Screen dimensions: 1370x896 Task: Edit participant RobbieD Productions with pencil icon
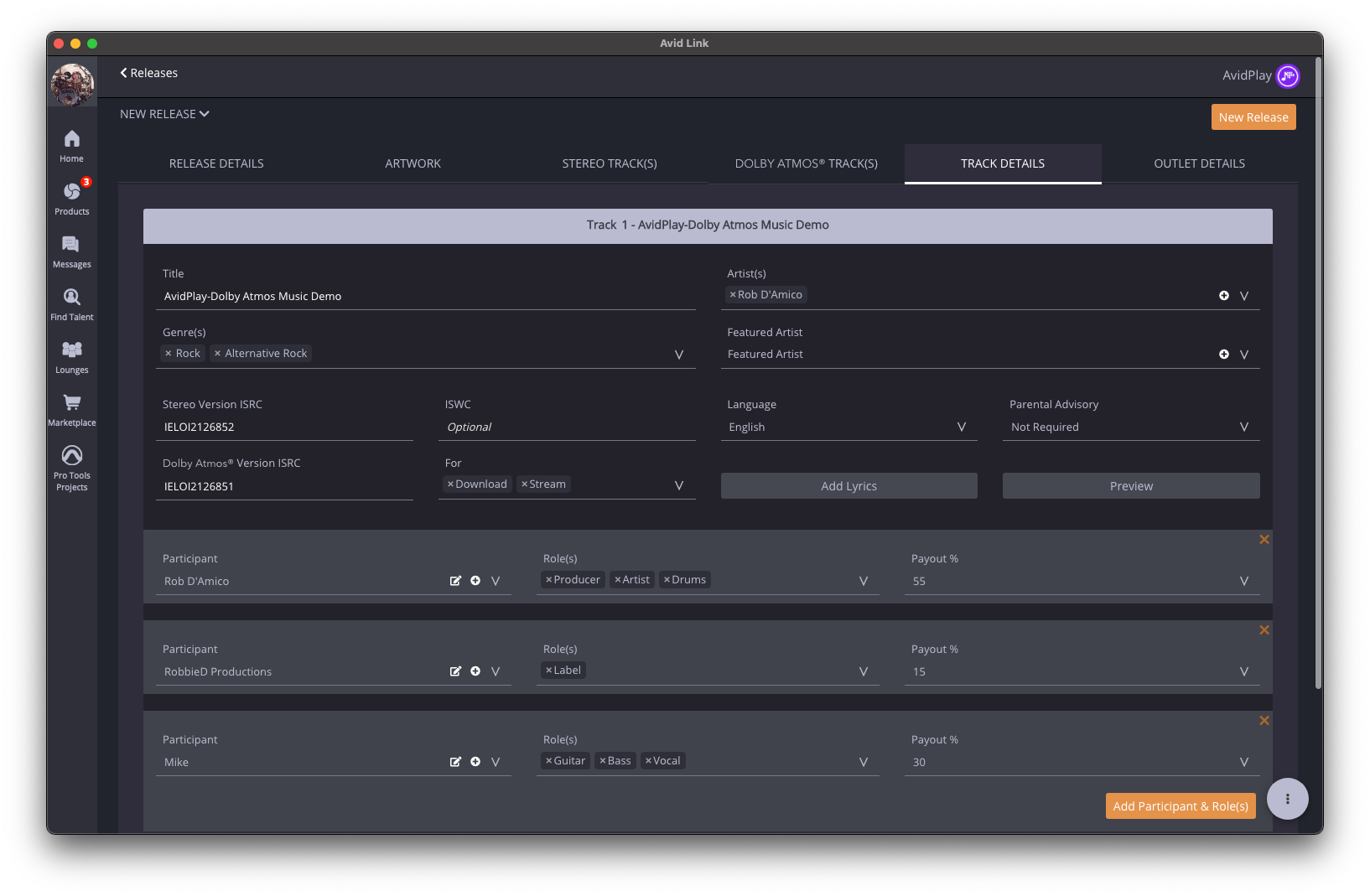(455, 671)
